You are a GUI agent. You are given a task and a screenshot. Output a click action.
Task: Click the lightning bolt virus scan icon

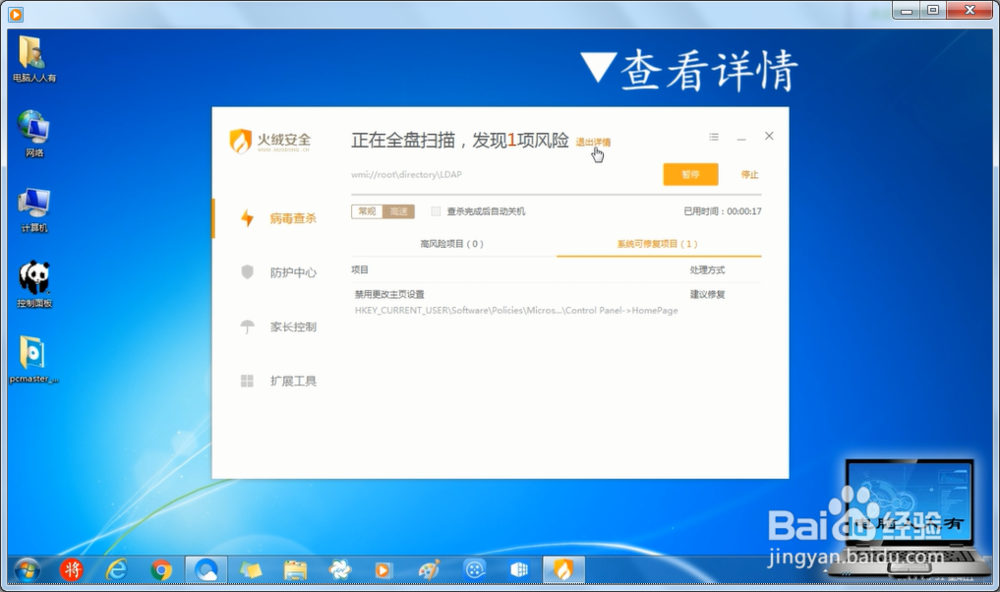247,218
